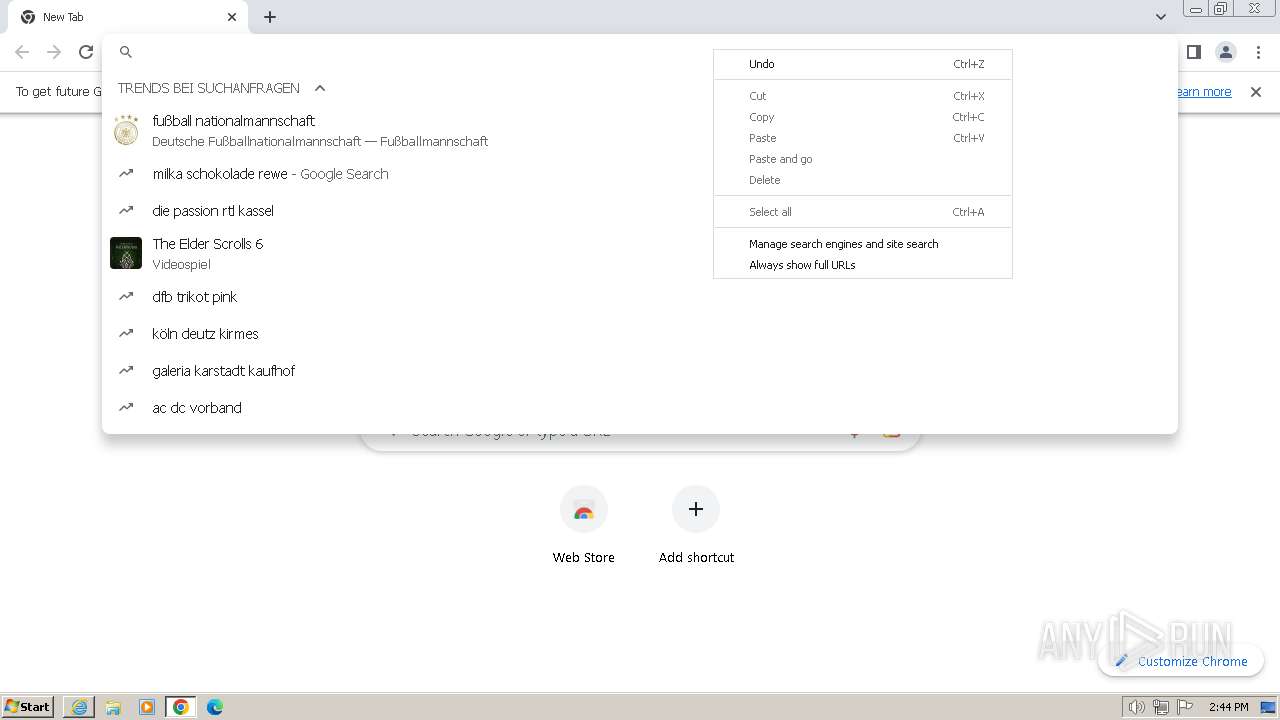The width and height of the screenshot is (1280, 720).
Task: Launch Internet Explorer from the taskbar
Action: 79,707
